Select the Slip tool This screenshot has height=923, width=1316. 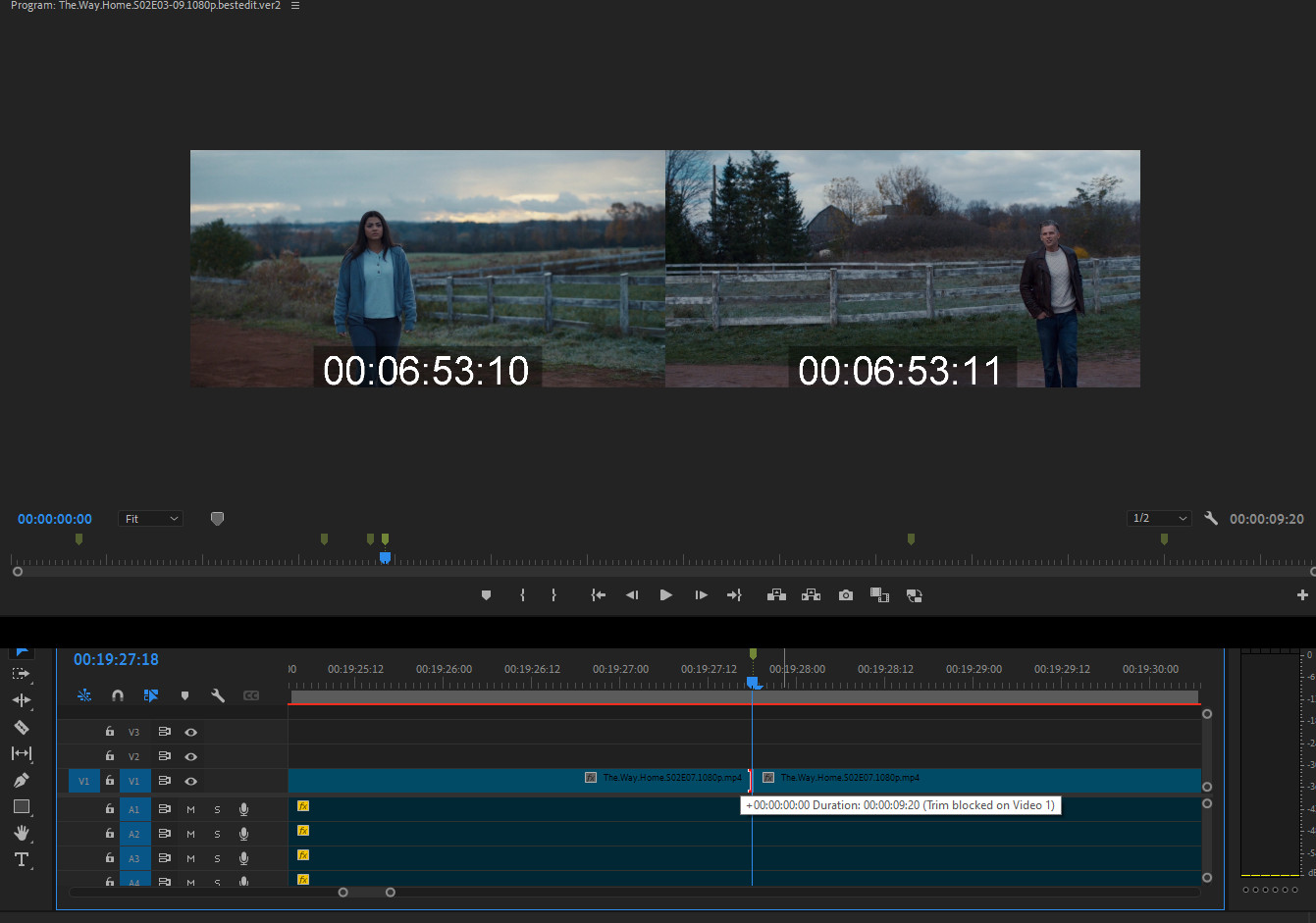(21, 753)
